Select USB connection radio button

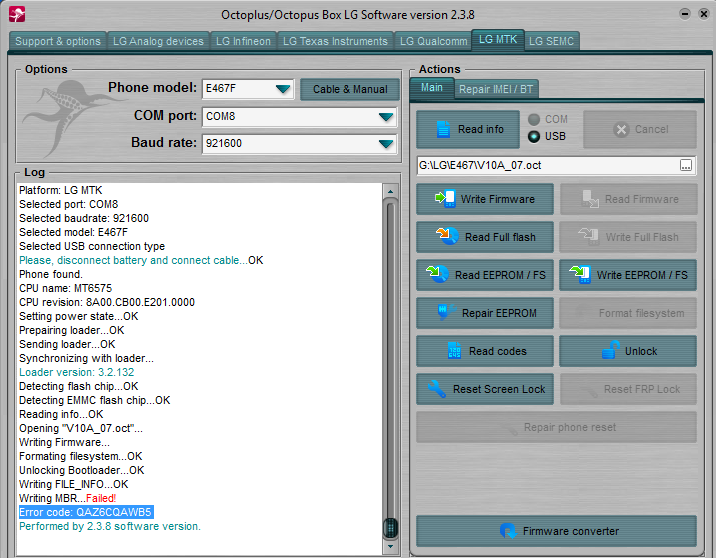click(534, 136)
